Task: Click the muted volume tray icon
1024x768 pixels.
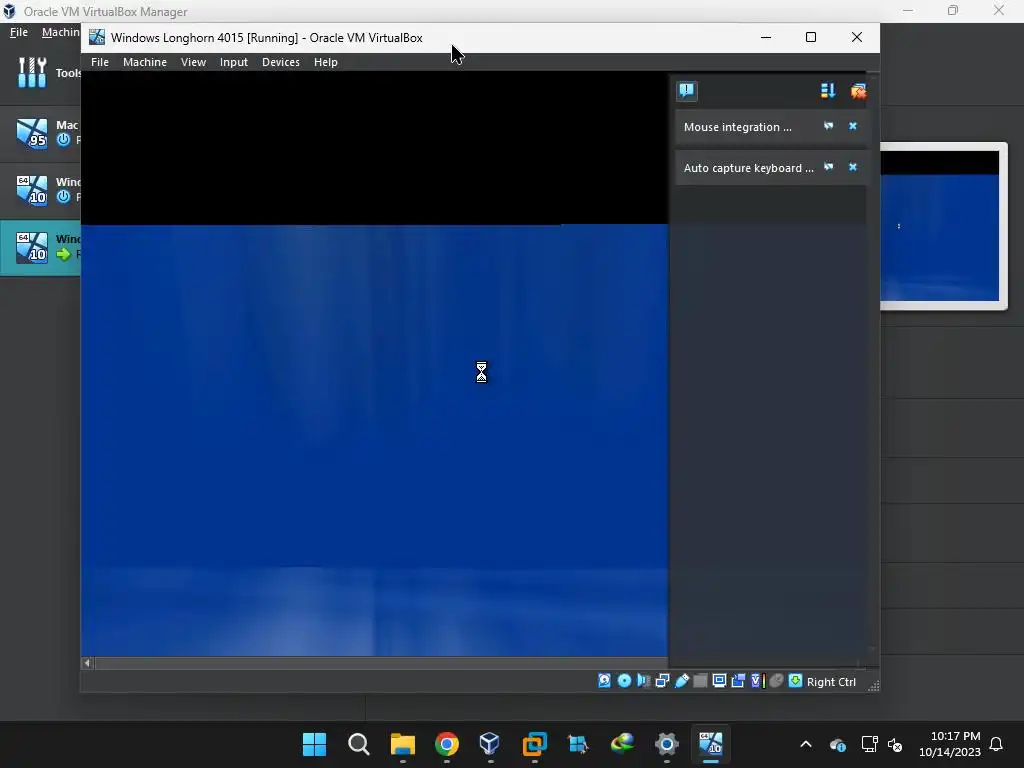Action: pos(895,744)
